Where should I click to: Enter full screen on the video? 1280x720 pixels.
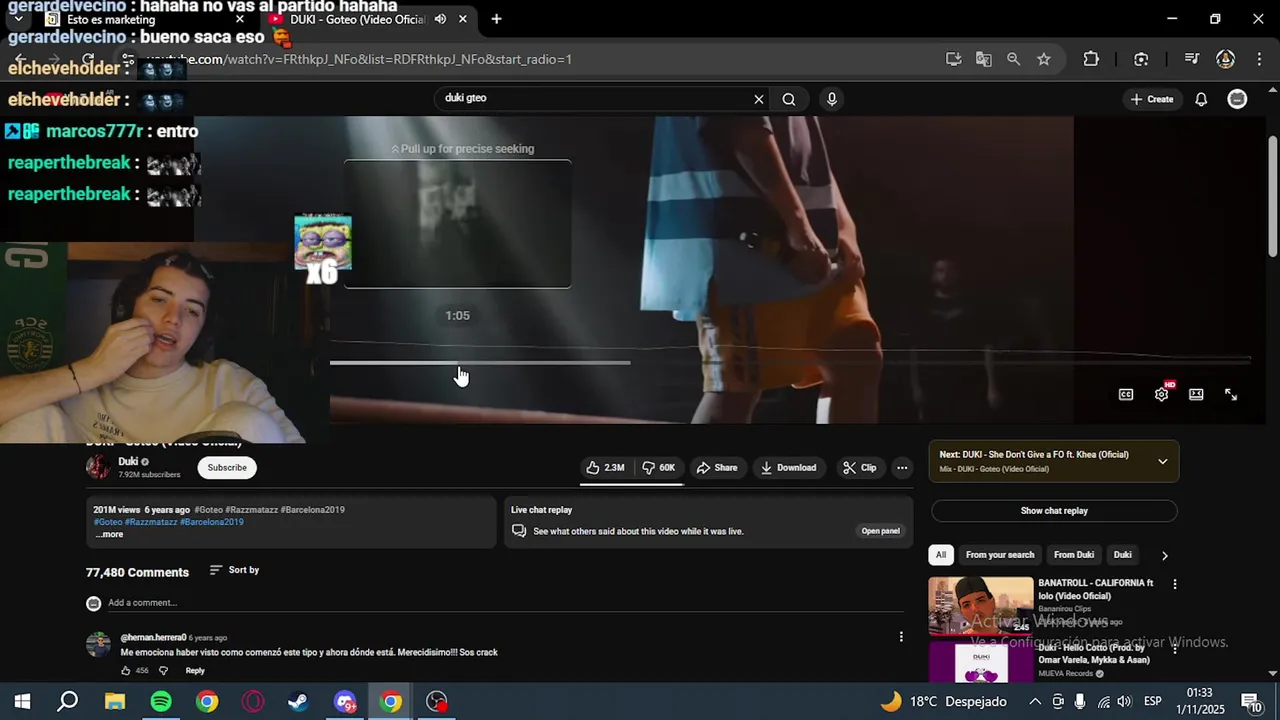[1231, 394]
